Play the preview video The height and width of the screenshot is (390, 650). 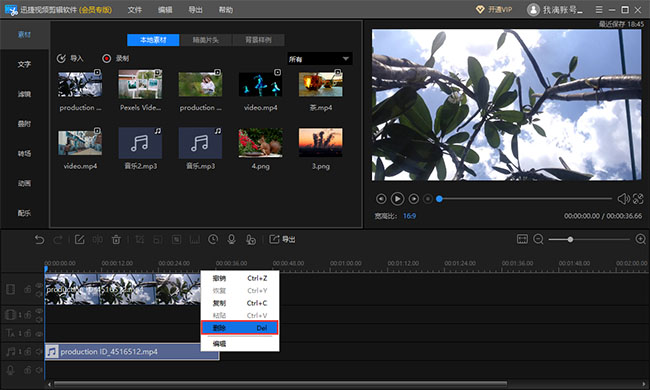pyautogui.click(x=397, y=199)
